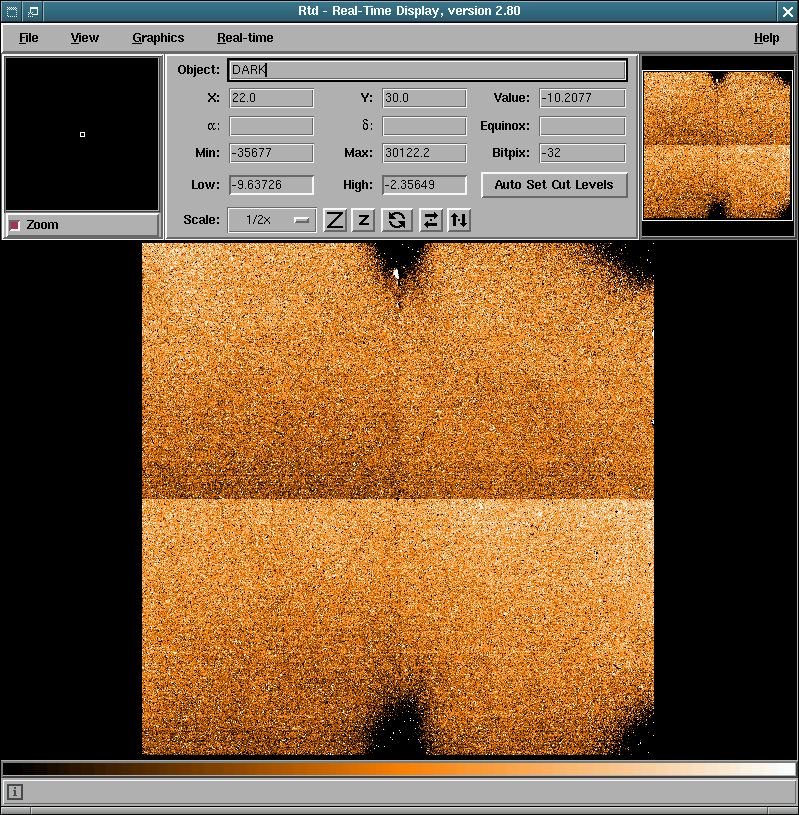
Task: Open the View menu
Action: pyautogui.click(x=85, y=38)
